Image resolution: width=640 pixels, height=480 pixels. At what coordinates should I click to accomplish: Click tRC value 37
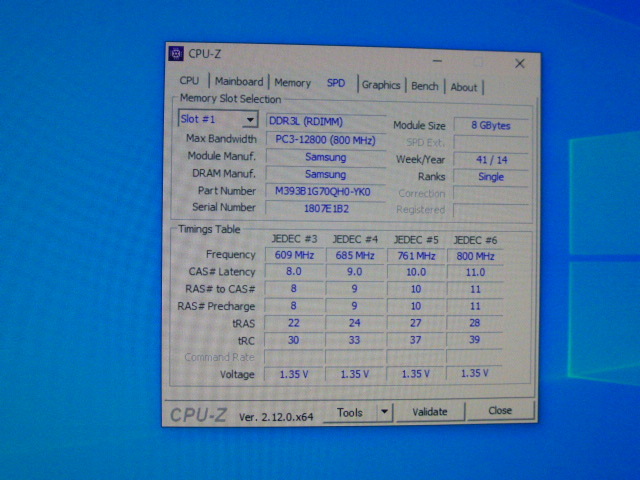coord(416,340)
